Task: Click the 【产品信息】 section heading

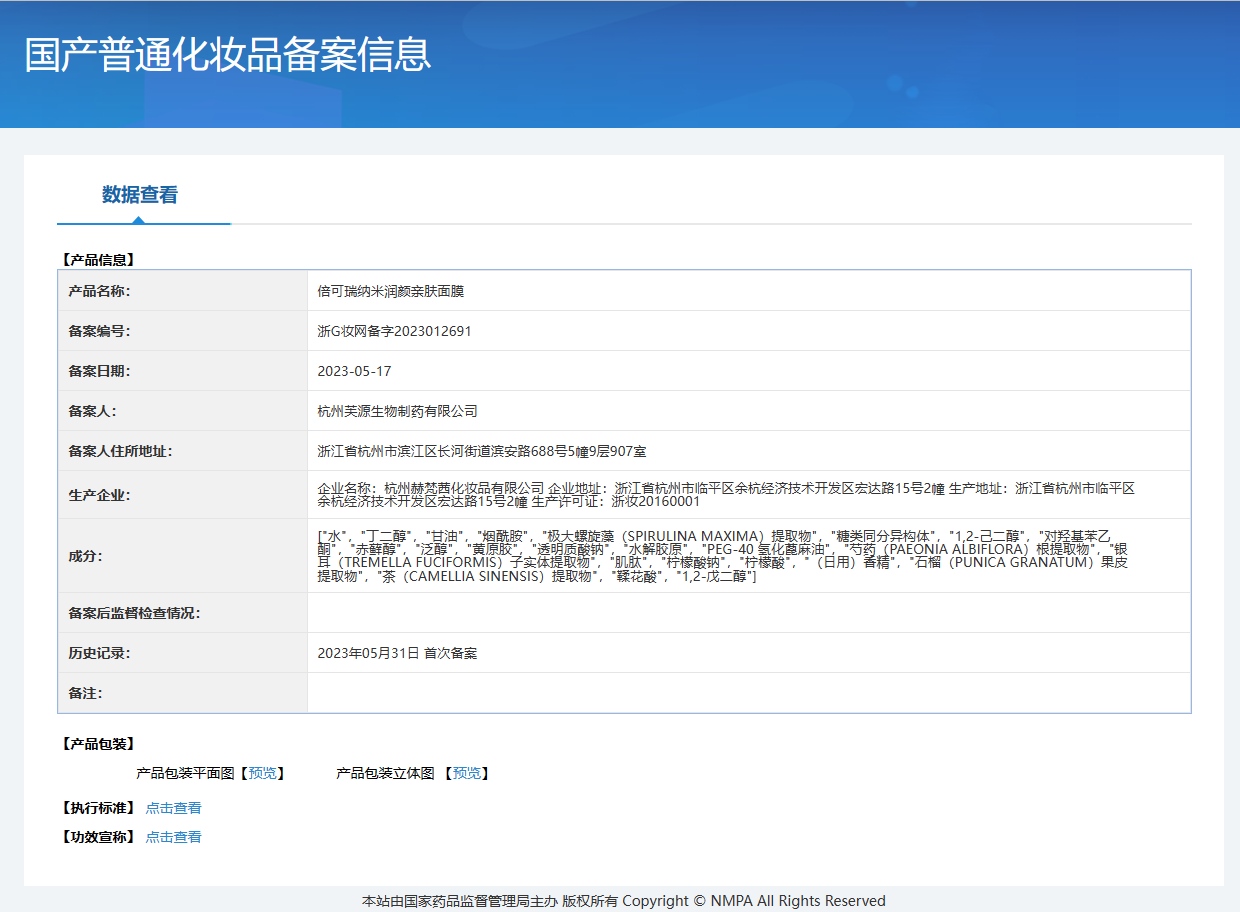Action: point(98,260)
